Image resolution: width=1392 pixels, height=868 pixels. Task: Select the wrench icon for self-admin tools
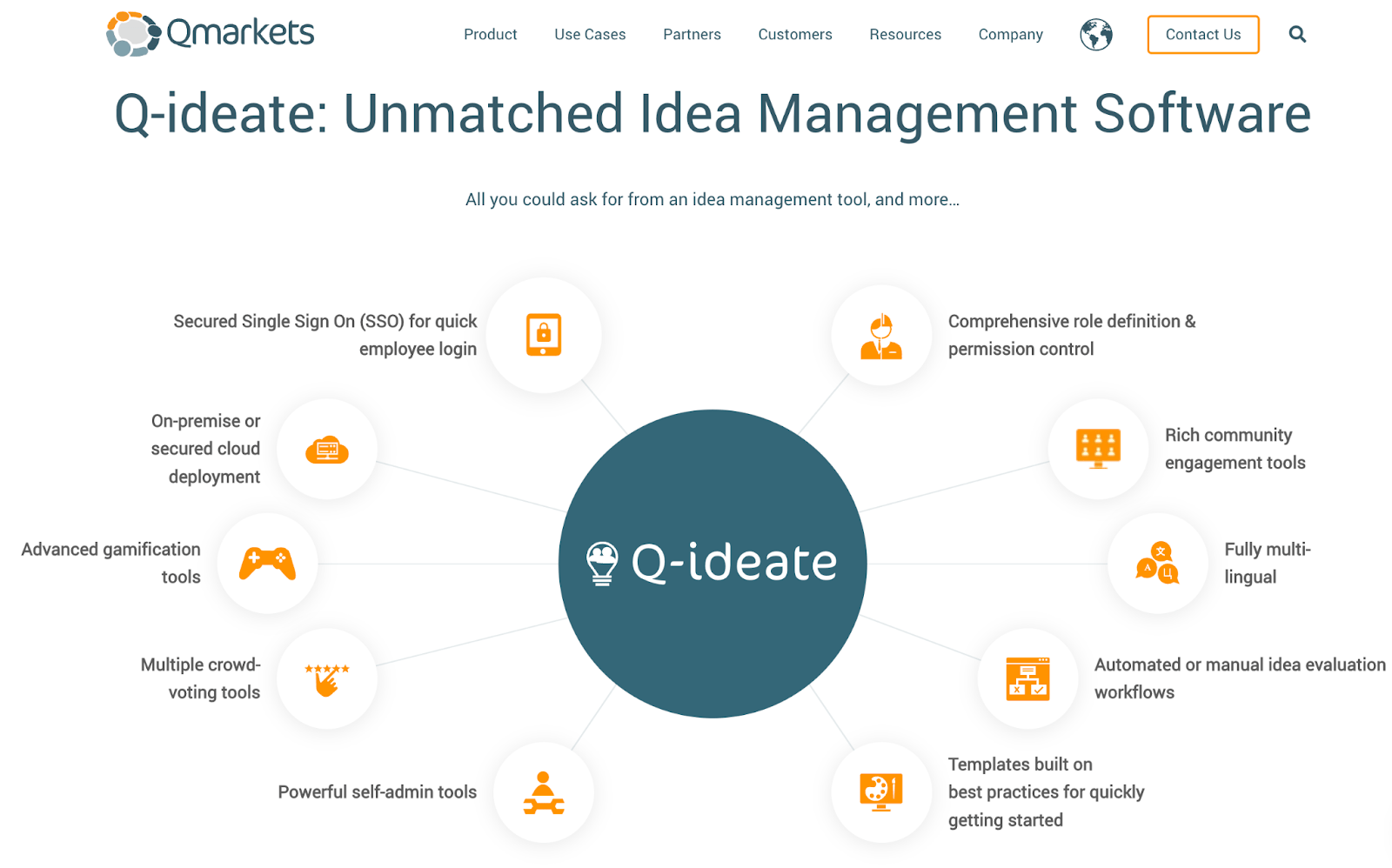pyautogui.click(x=543, y=792)
